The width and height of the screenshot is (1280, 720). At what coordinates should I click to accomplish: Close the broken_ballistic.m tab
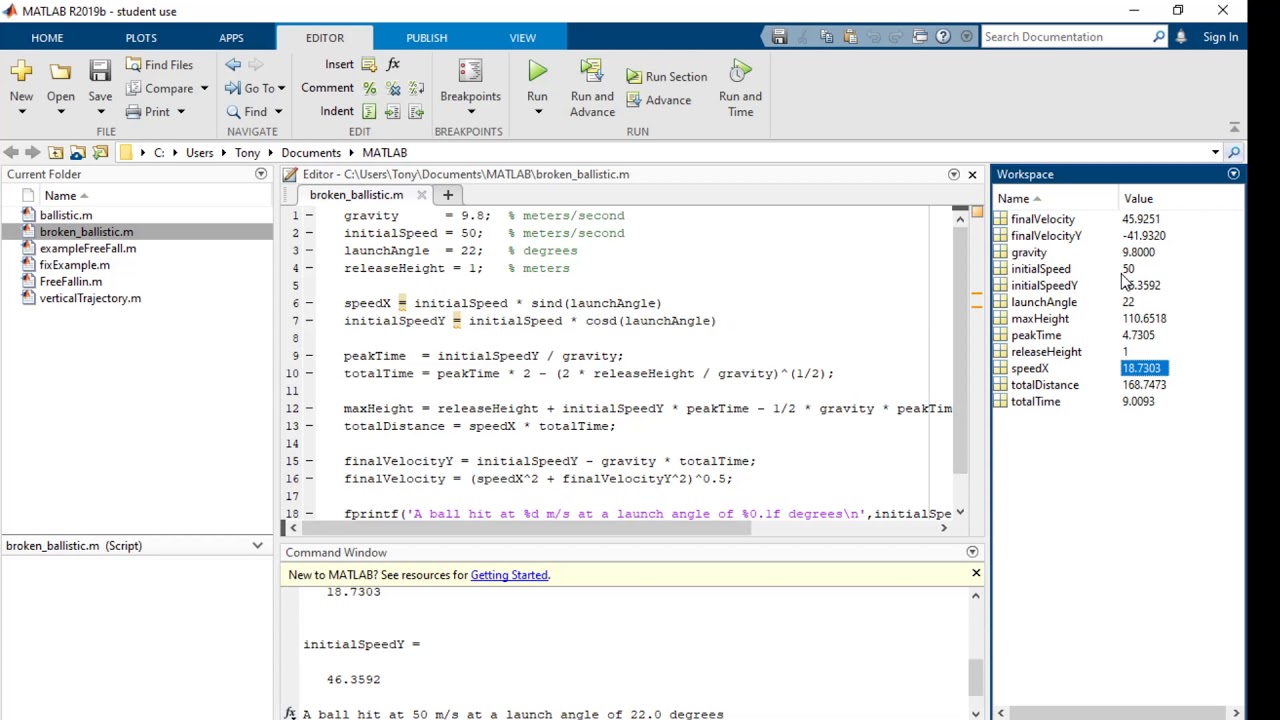[x=421, y=195]
